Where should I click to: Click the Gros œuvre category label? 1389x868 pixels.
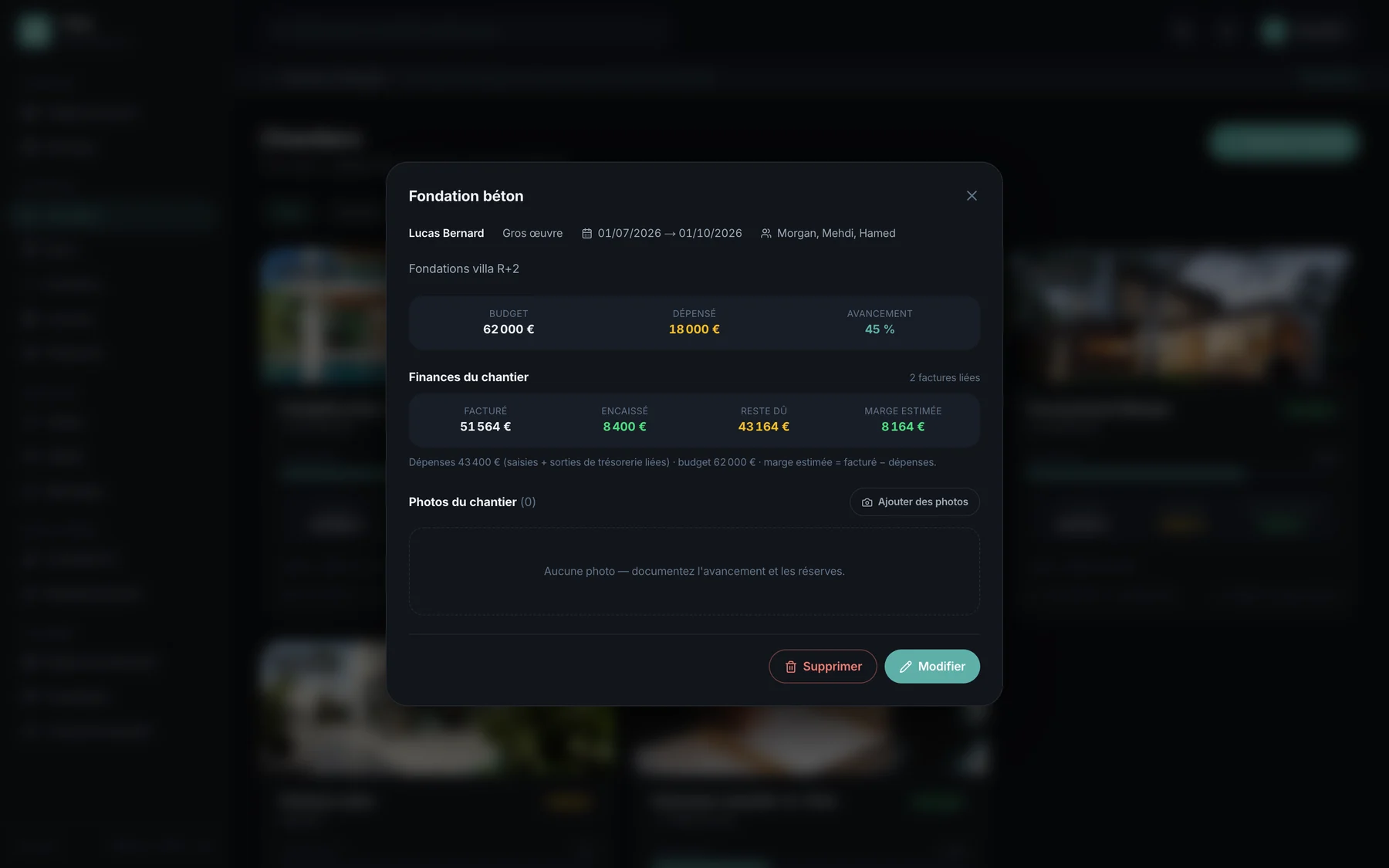(532, 233)
